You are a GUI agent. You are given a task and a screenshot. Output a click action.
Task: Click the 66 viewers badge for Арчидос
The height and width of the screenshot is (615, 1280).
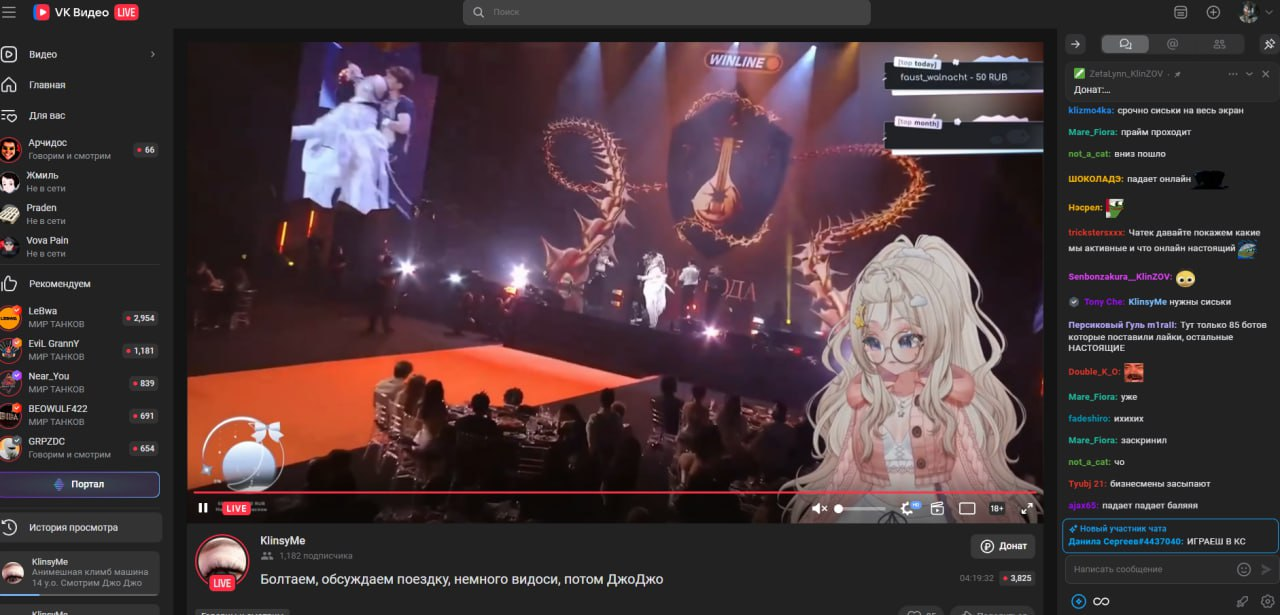pyautogui.click(x=146, y=150)
